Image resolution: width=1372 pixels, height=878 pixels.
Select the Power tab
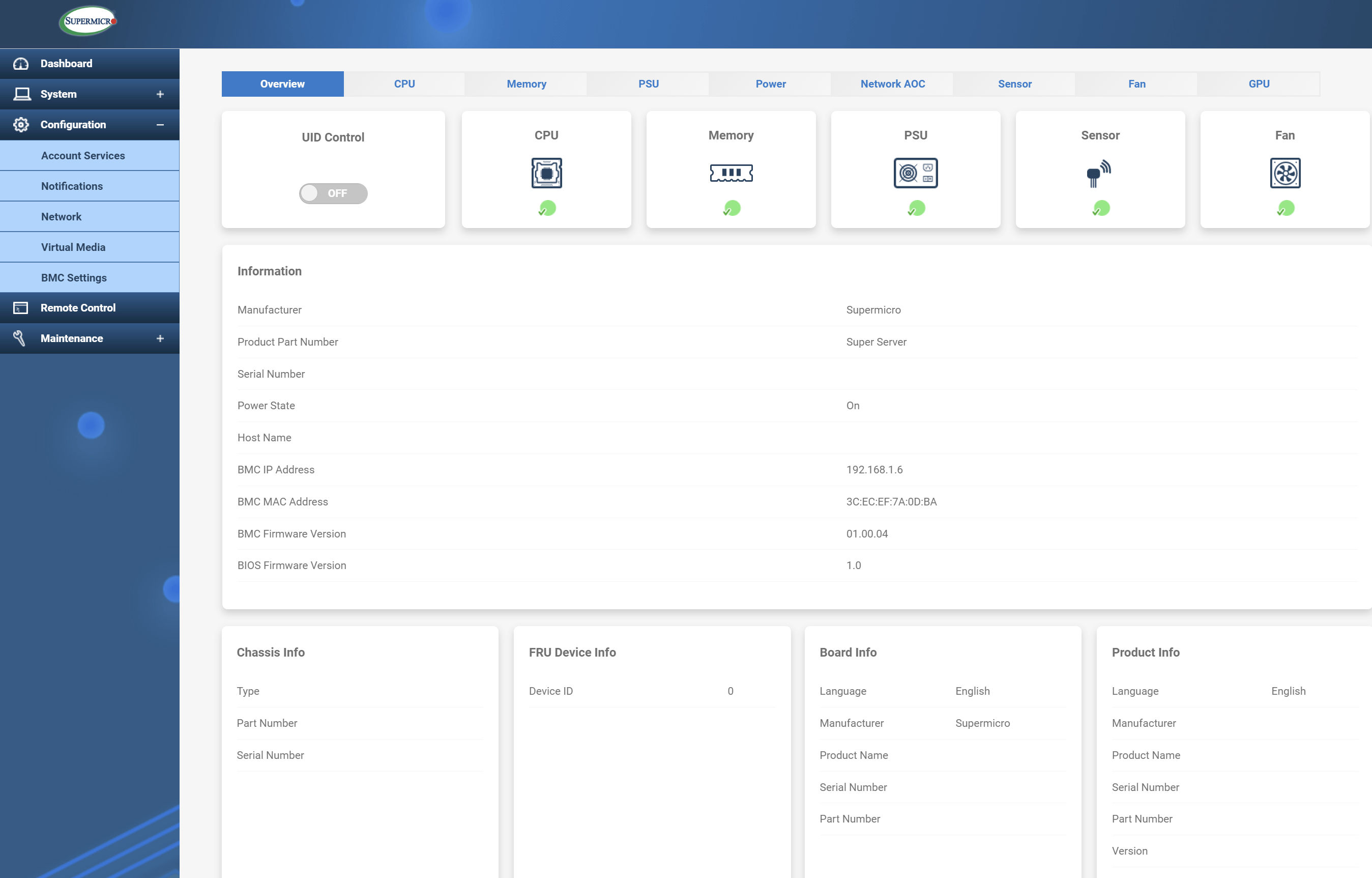(x=770, y=84)
